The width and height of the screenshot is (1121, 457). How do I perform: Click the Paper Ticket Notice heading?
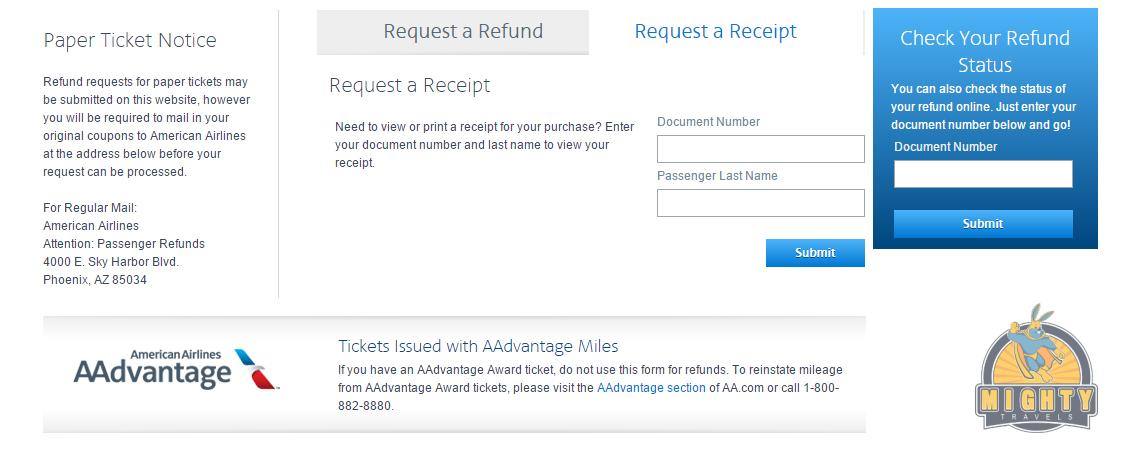click(130, 41)
